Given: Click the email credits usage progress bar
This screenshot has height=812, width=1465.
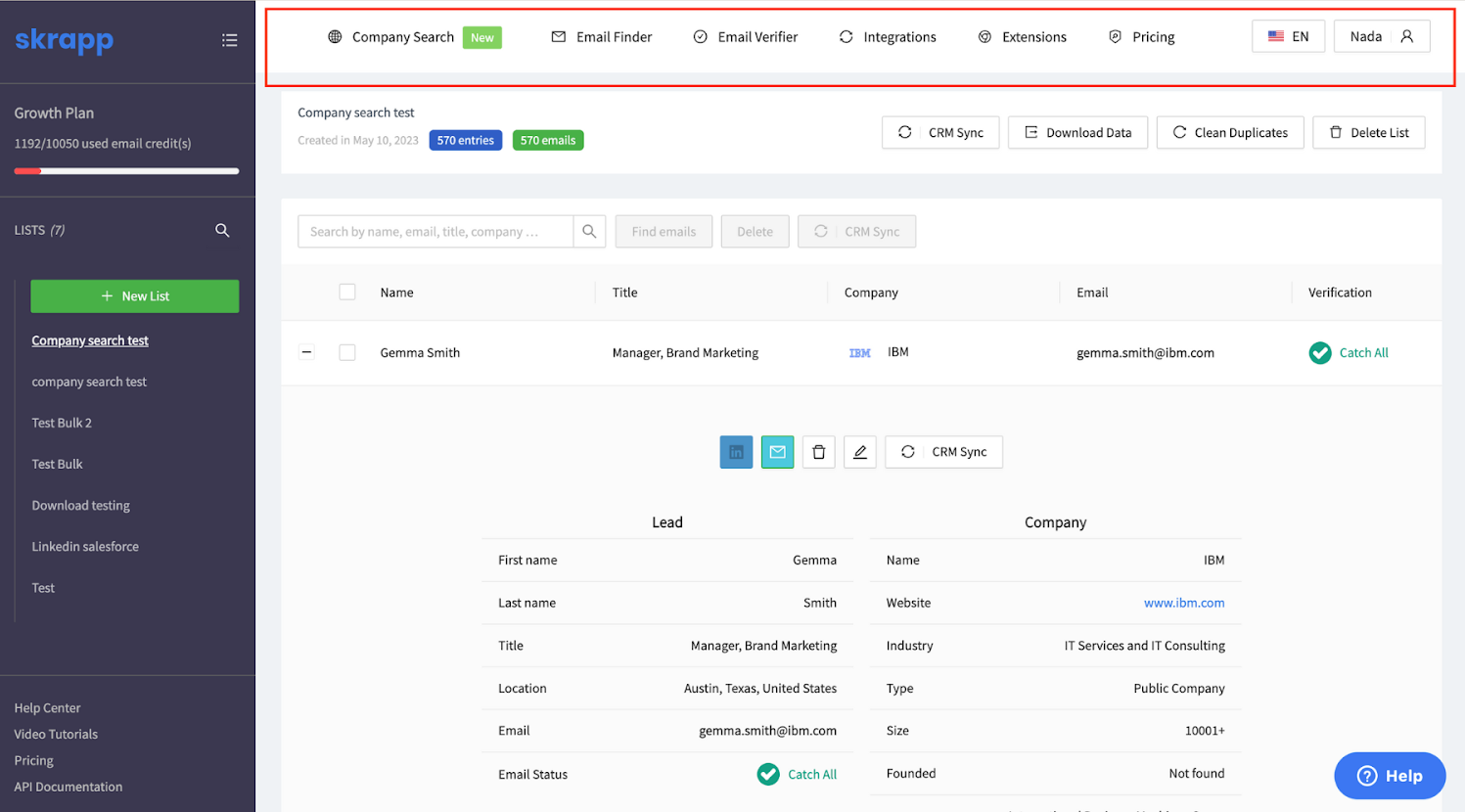Looking at the screenshot, I should pos(127,171).
